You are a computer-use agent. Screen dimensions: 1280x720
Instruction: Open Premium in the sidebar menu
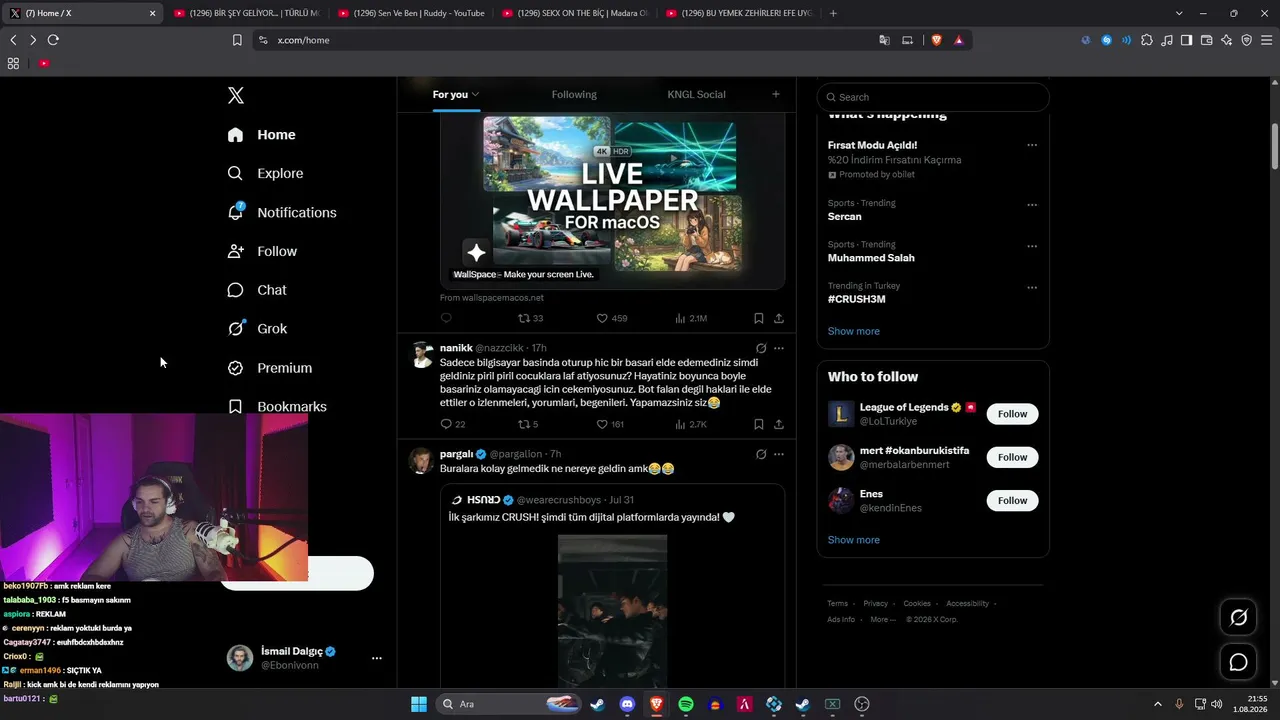pyautogui.click(x=270, y=367)
